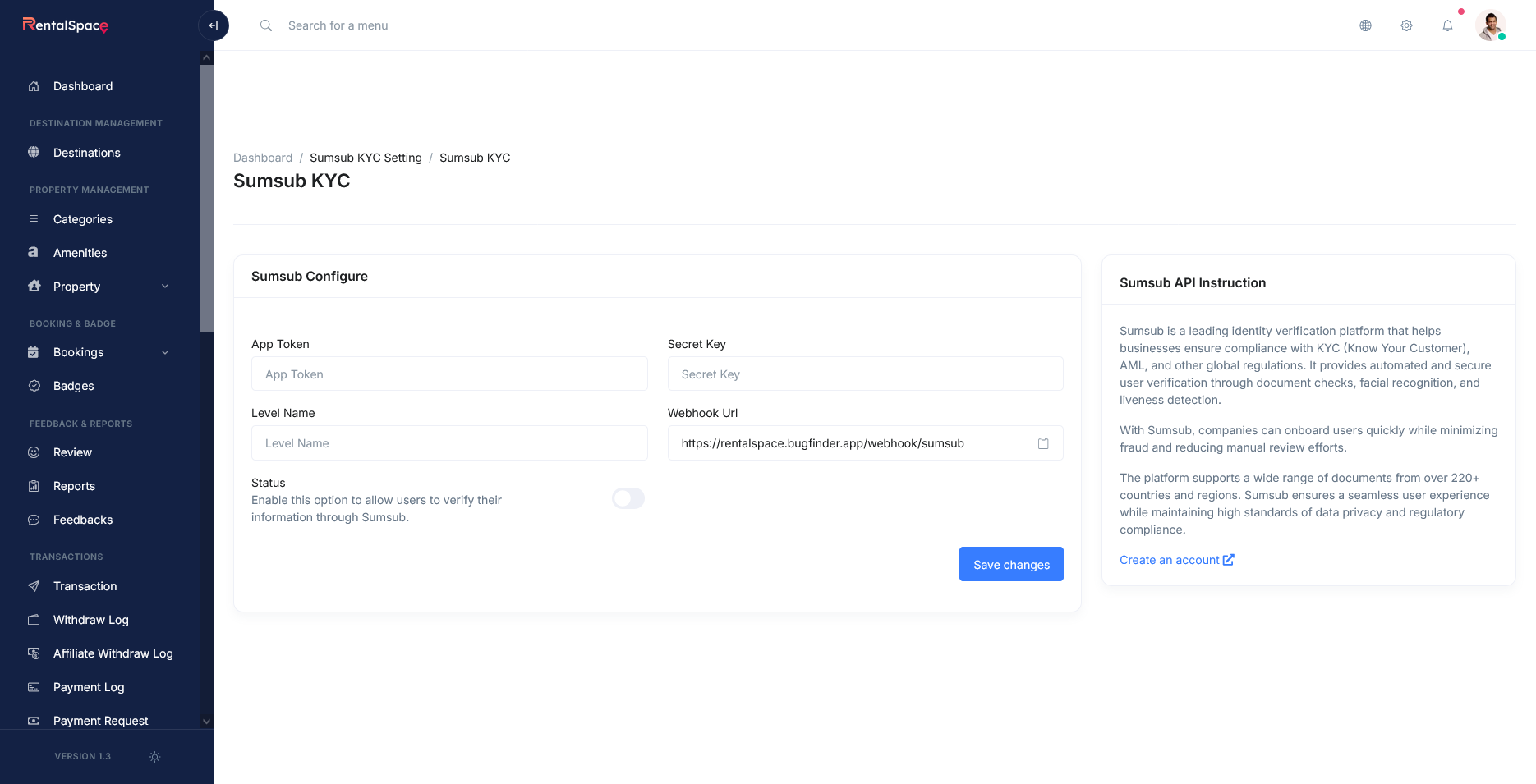This screenshot has height=784, width=1536.
Task: Click the Transaction paper plane icon
Action: click(34, 586)
